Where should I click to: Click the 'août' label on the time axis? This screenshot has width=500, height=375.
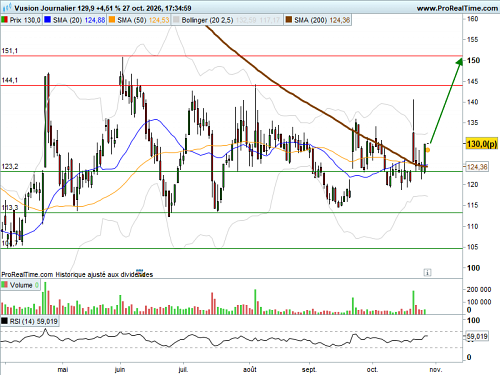pyautogui.click(x=250, y=369)
